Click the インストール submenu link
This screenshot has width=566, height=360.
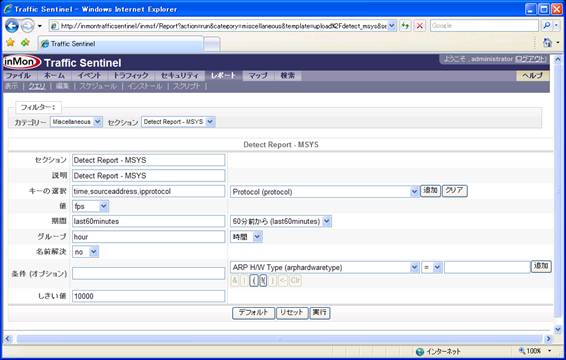point(145,86)
